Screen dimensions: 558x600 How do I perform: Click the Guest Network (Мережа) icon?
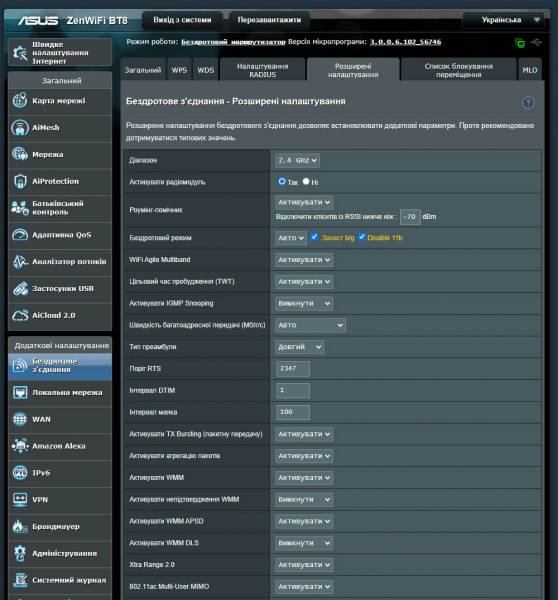point(20,154)
